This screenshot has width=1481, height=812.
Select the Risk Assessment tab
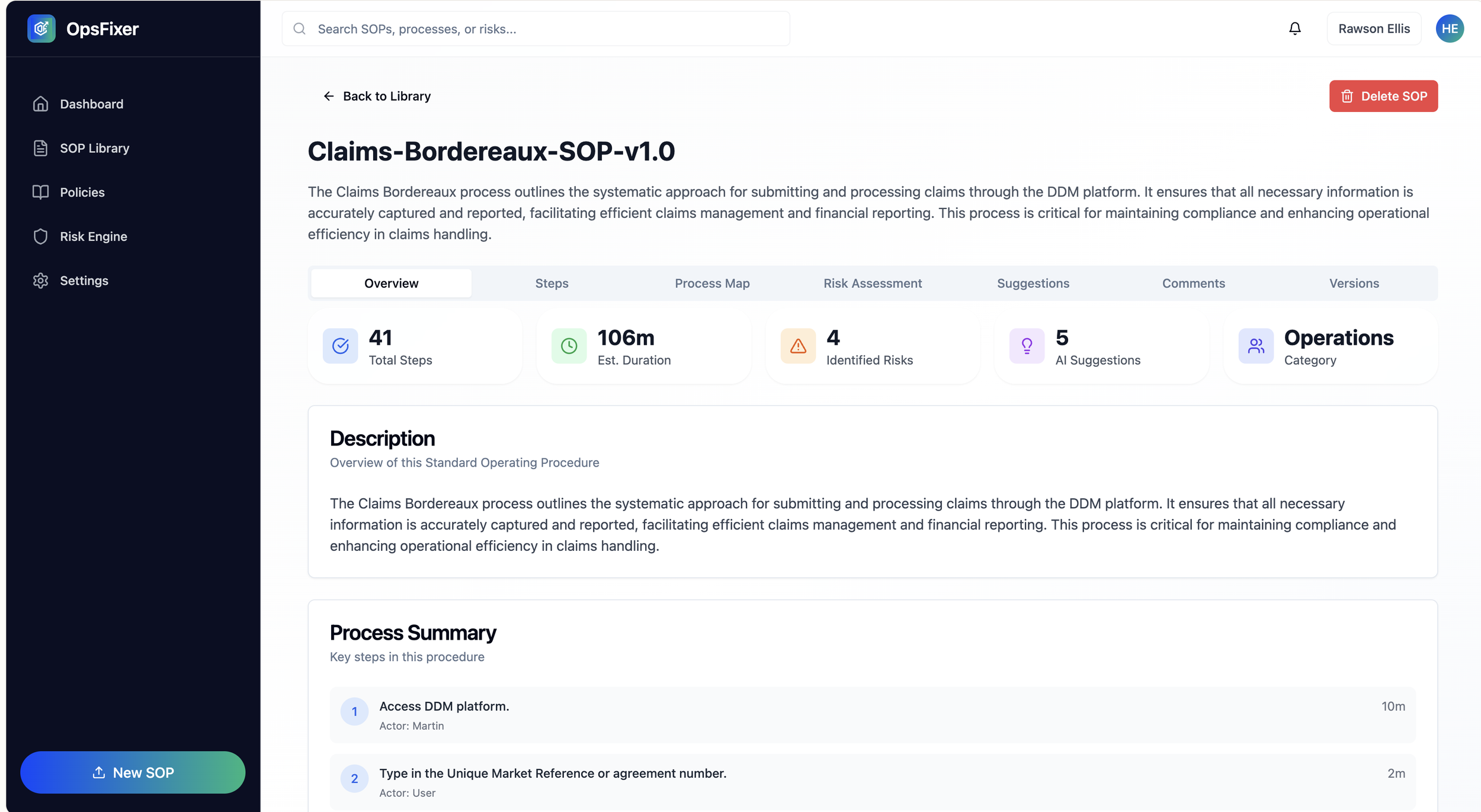click(x=872, y=283)
